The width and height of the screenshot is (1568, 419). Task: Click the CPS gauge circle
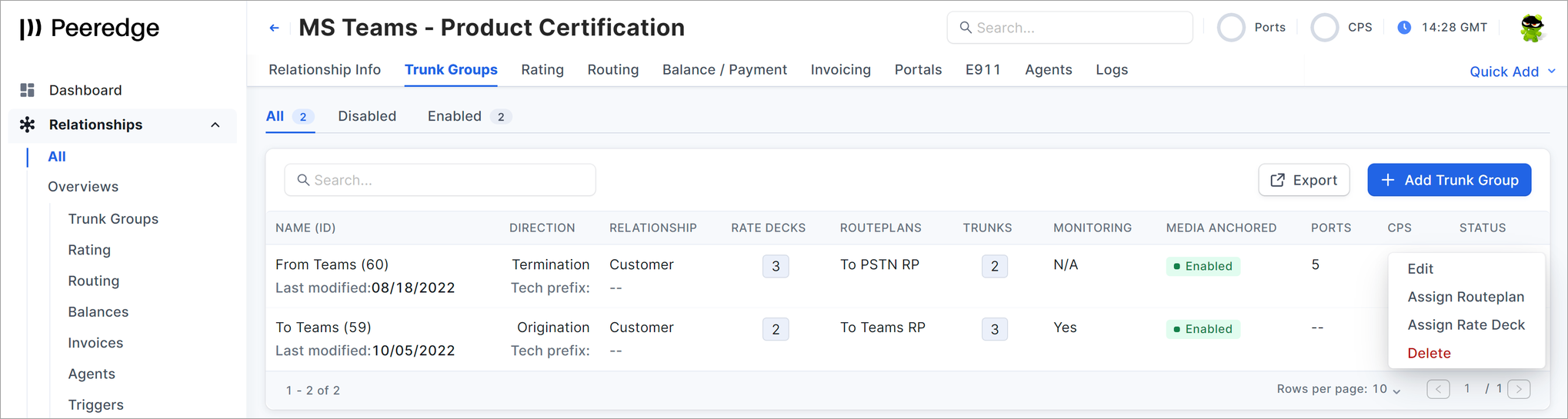pos(1325,28)
